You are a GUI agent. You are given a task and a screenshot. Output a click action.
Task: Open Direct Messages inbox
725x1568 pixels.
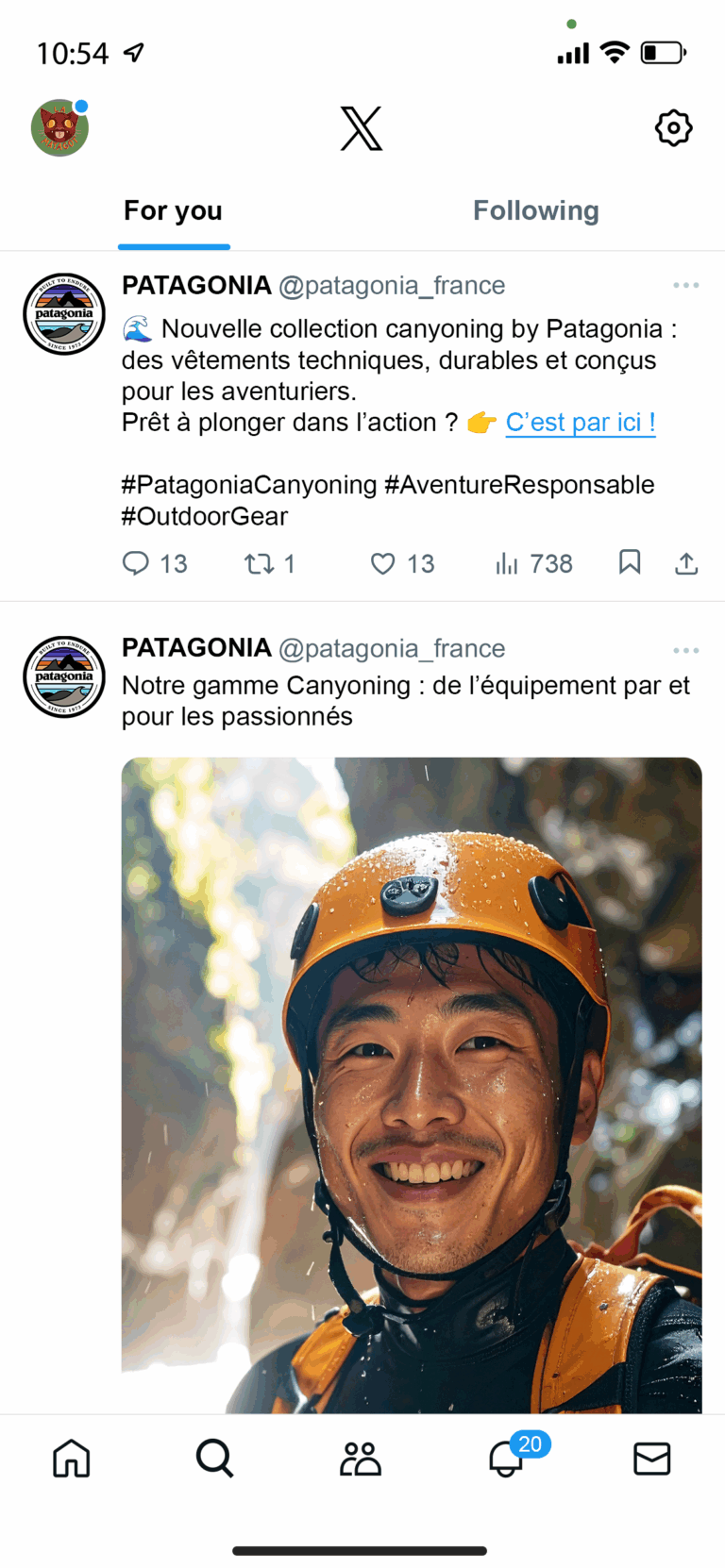click(651, 1459)
